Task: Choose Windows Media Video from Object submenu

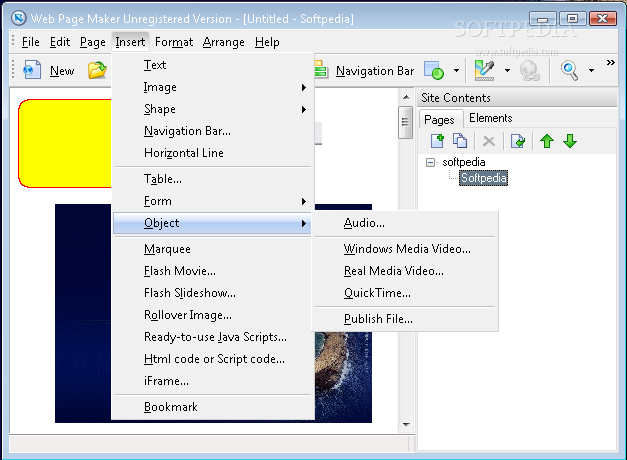Action: click(x=406, y=249)
